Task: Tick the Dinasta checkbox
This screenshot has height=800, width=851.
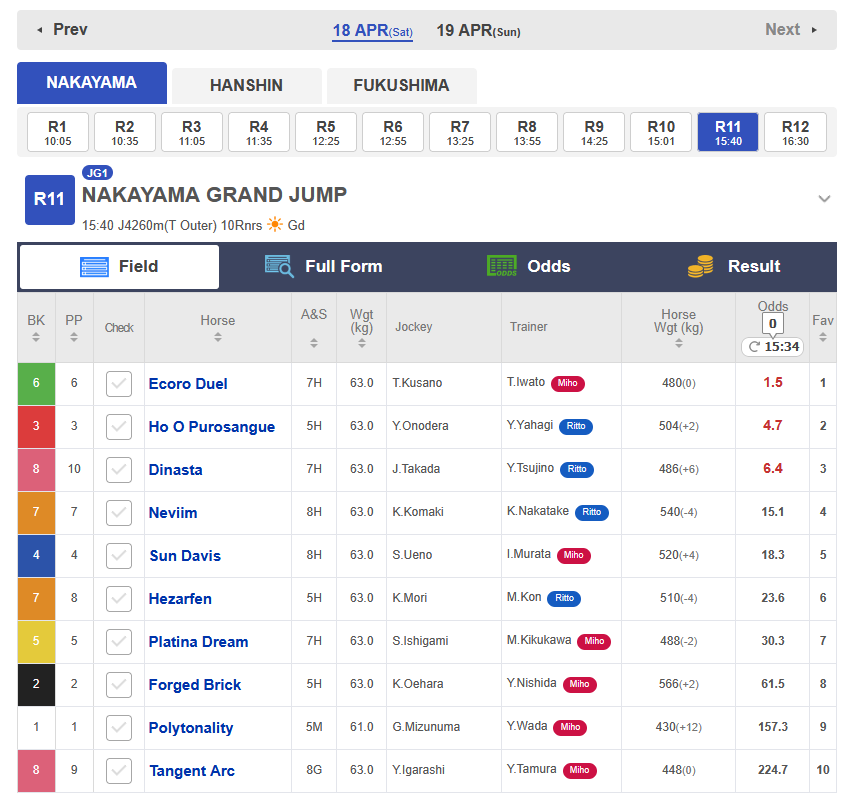Action: (119, 470)
